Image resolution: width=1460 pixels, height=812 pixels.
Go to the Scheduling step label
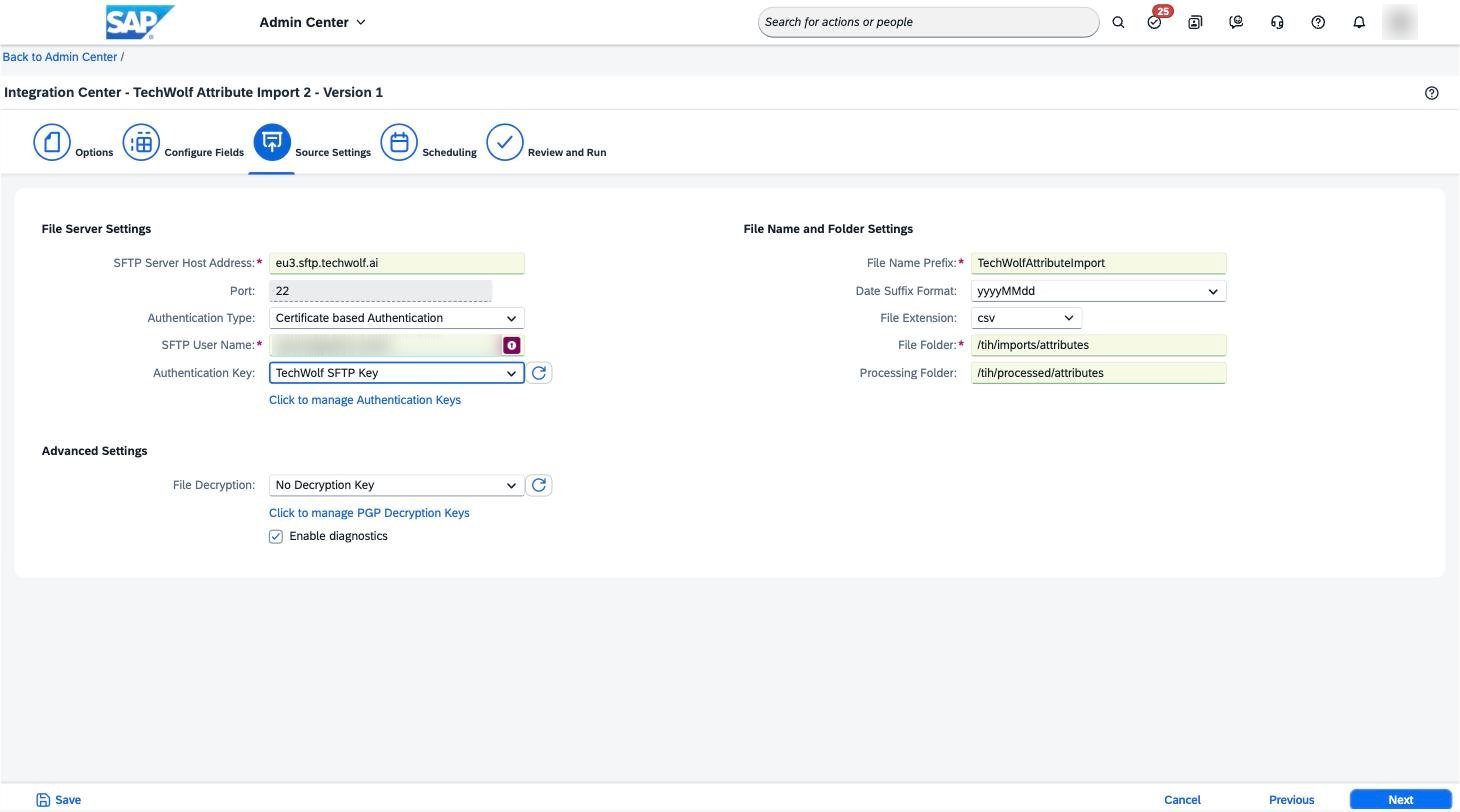coord(449,153)
